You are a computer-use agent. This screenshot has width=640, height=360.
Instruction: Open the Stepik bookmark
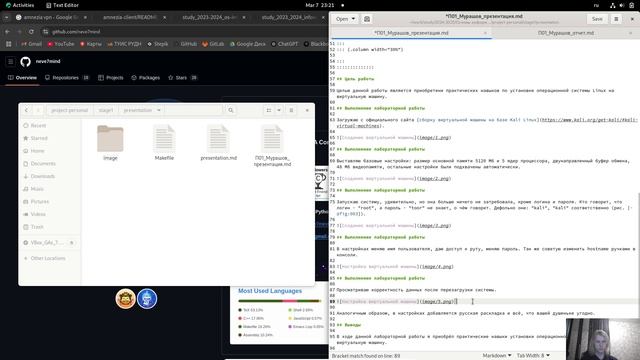158,44
